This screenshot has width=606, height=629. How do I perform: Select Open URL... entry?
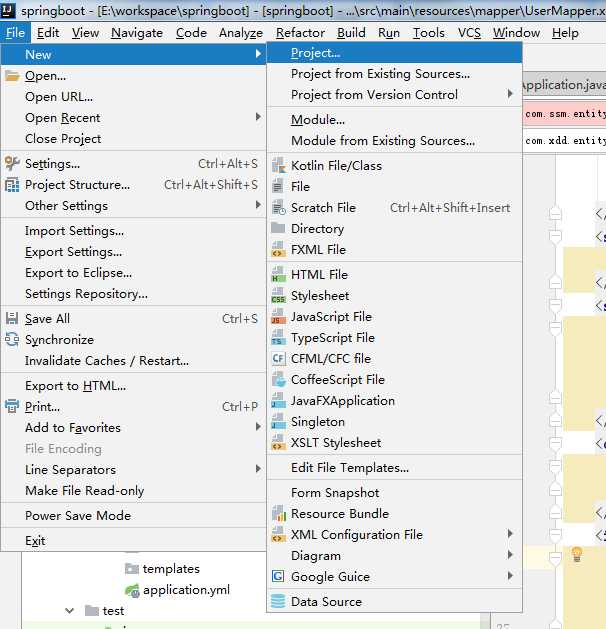(133, 97)
